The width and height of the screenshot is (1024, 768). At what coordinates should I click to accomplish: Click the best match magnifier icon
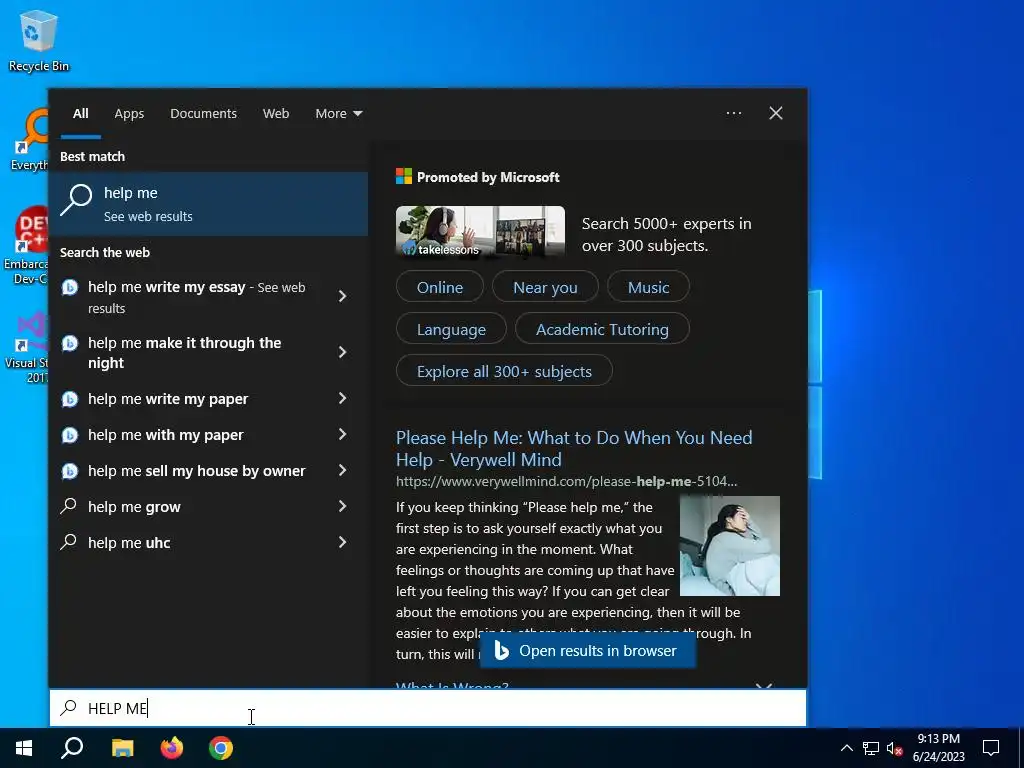pos(76,200)
